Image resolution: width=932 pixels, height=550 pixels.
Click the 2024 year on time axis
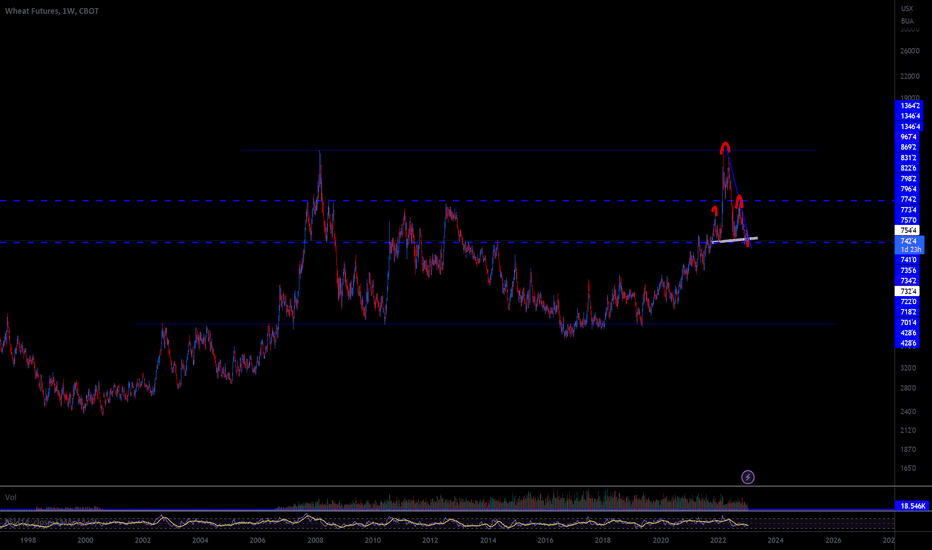coord(775,540)
